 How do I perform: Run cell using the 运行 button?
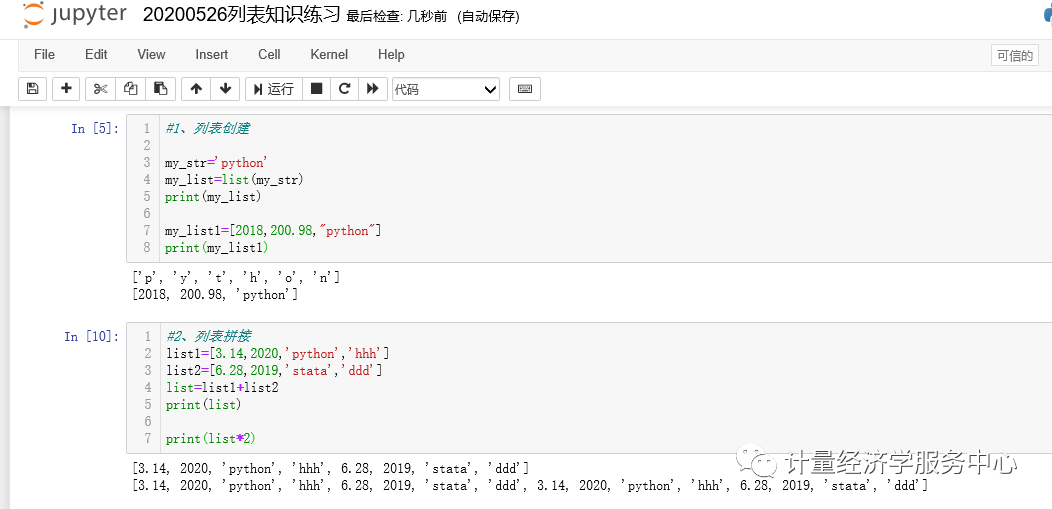(274, 89)
